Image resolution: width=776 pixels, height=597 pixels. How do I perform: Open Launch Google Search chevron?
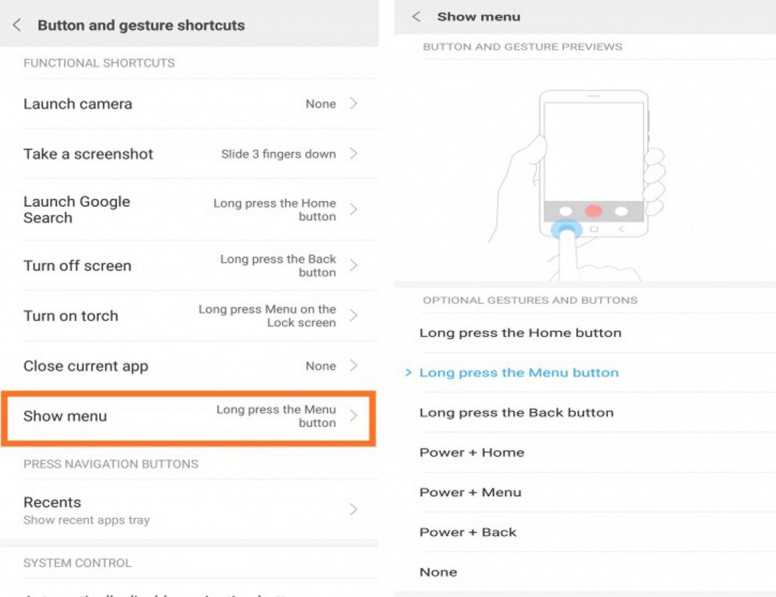353,209
